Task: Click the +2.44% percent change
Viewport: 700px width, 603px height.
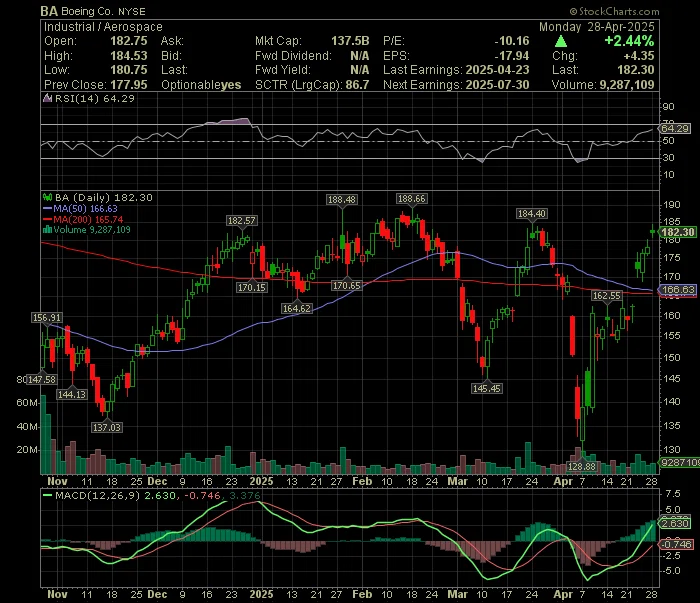Action: (x=629, y=41)
